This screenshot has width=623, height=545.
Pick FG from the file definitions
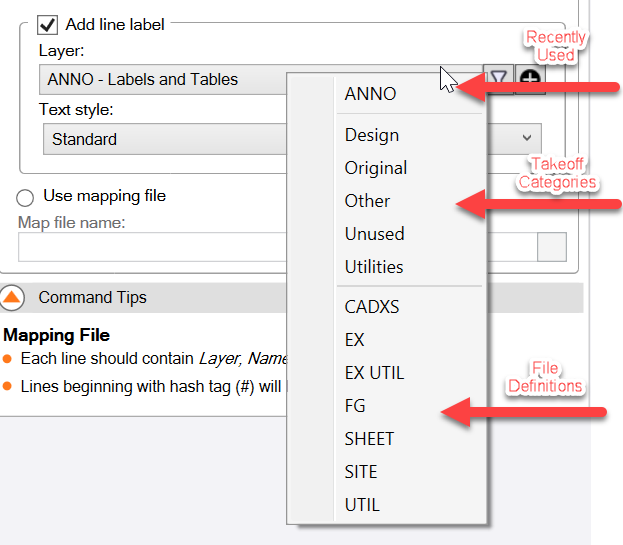pyautogui.click(x=355, y=406)
